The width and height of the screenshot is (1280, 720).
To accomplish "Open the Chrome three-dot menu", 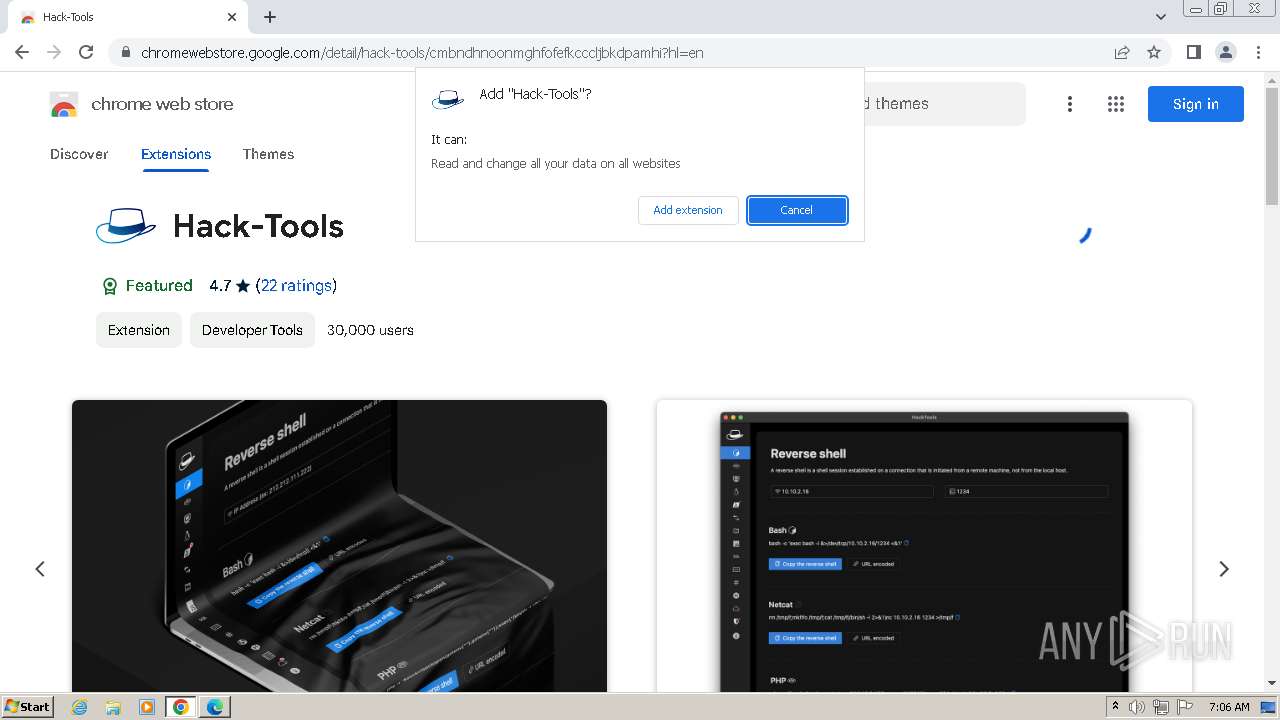I will point(1258,52).
